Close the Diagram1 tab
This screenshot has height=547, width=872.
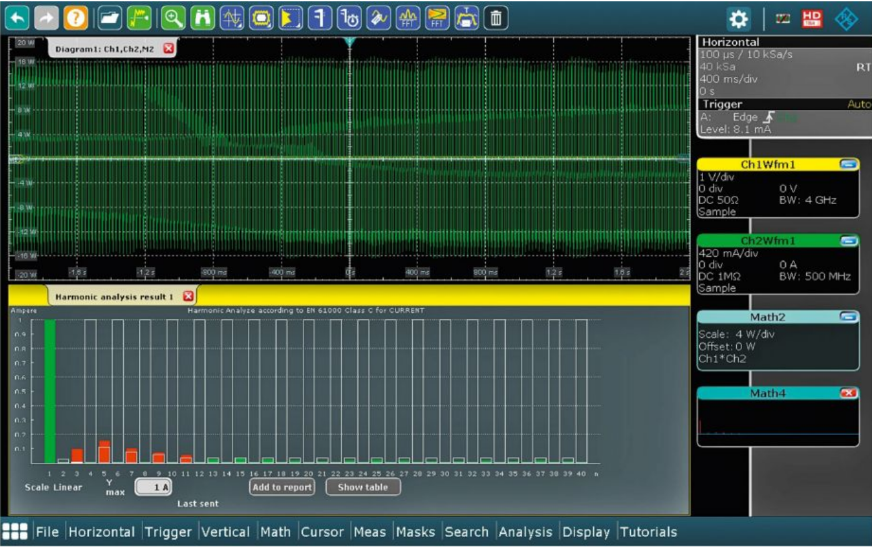coord(168,49)
